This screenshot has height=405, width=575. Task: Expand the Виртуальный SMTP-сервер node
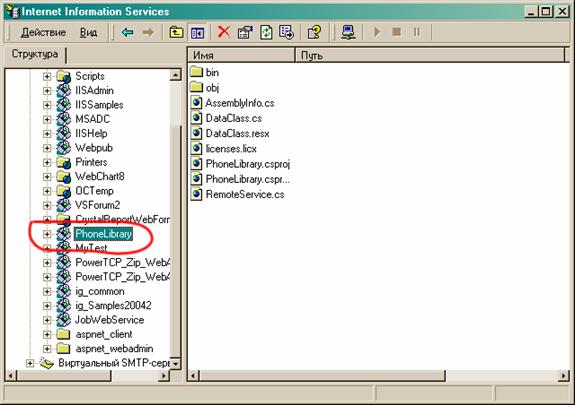[x=30, y=363]
